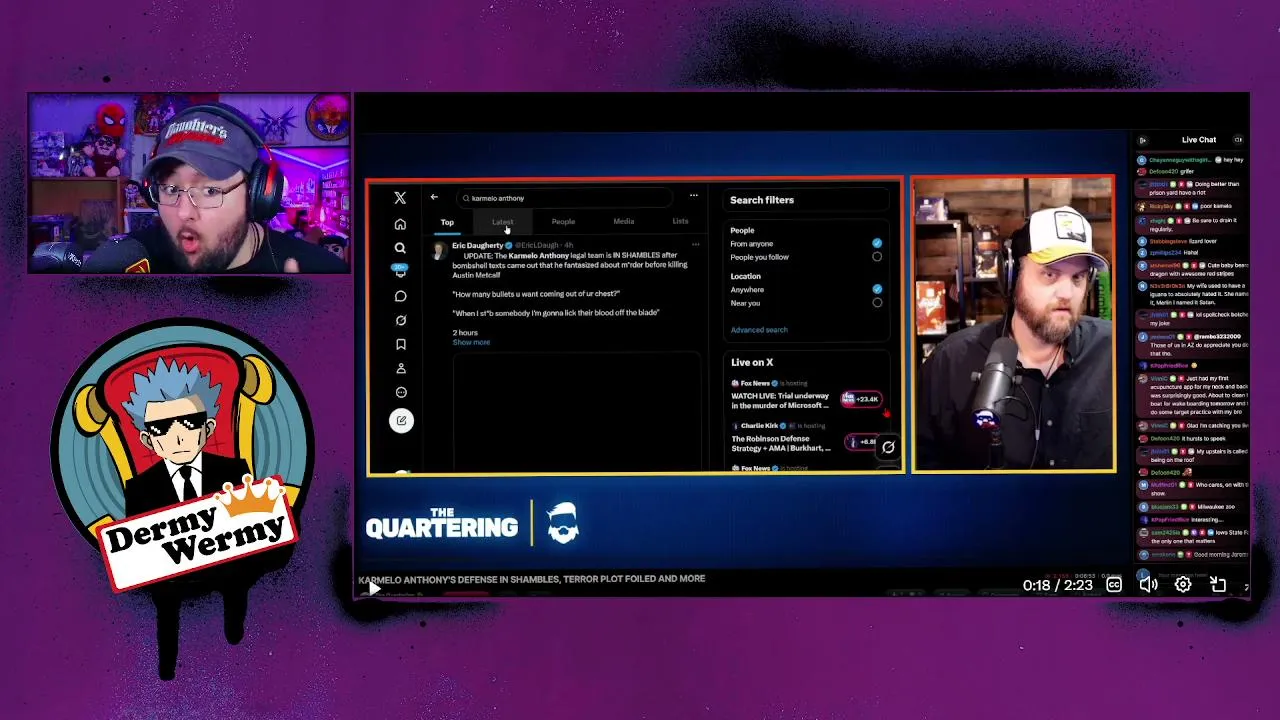
Task: Click the Dermy Wermy avatar logo
Action: [182, 456]
